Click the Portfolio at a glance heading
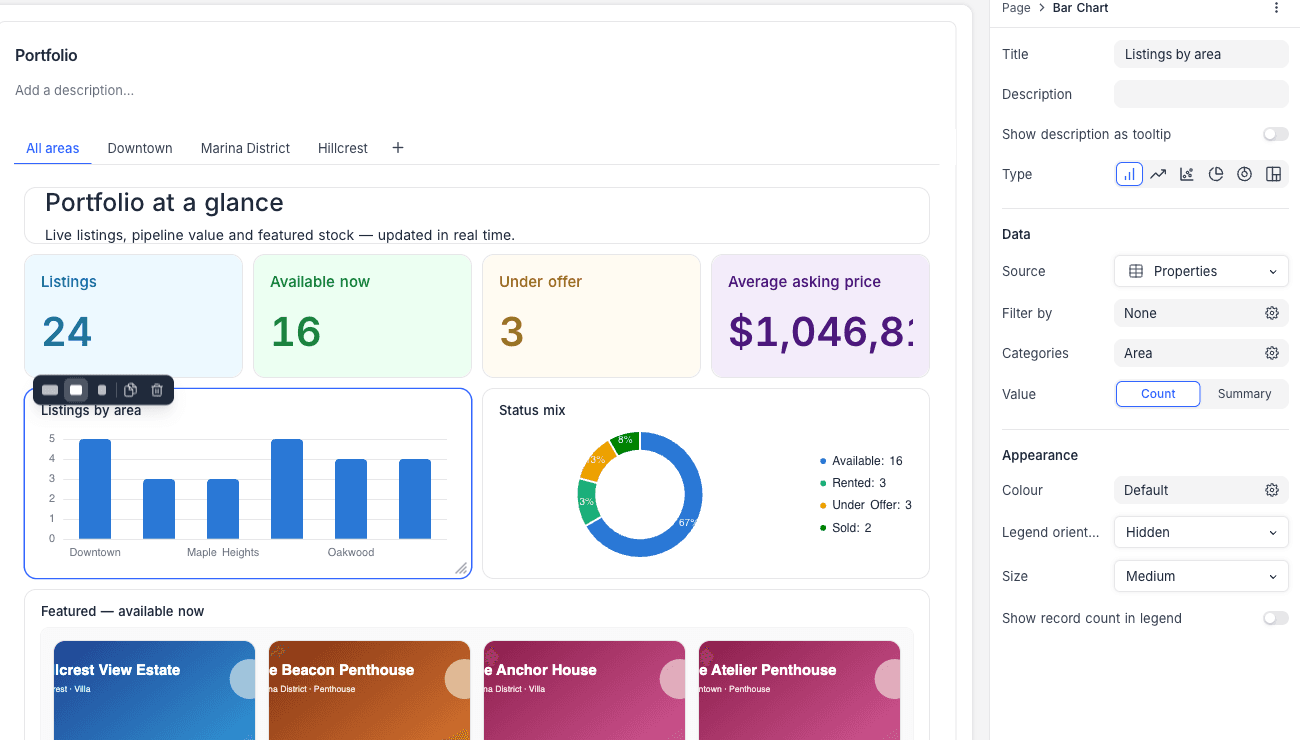1300x740 pixels. [x=164, y=203]
